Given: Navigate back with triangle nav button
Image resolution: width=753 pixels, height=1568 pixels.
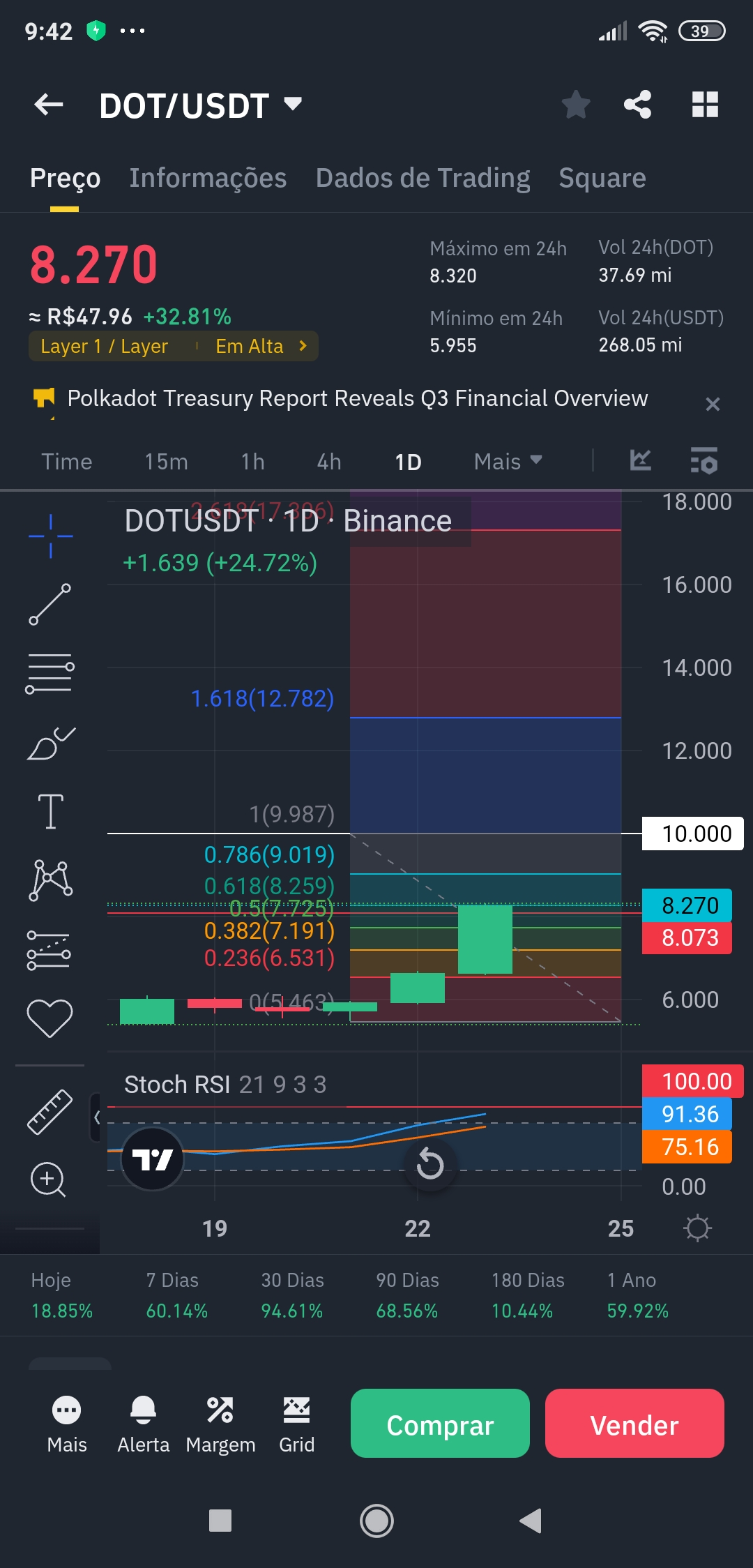Looking at the screenshot, I should [x=531, y=1521].
